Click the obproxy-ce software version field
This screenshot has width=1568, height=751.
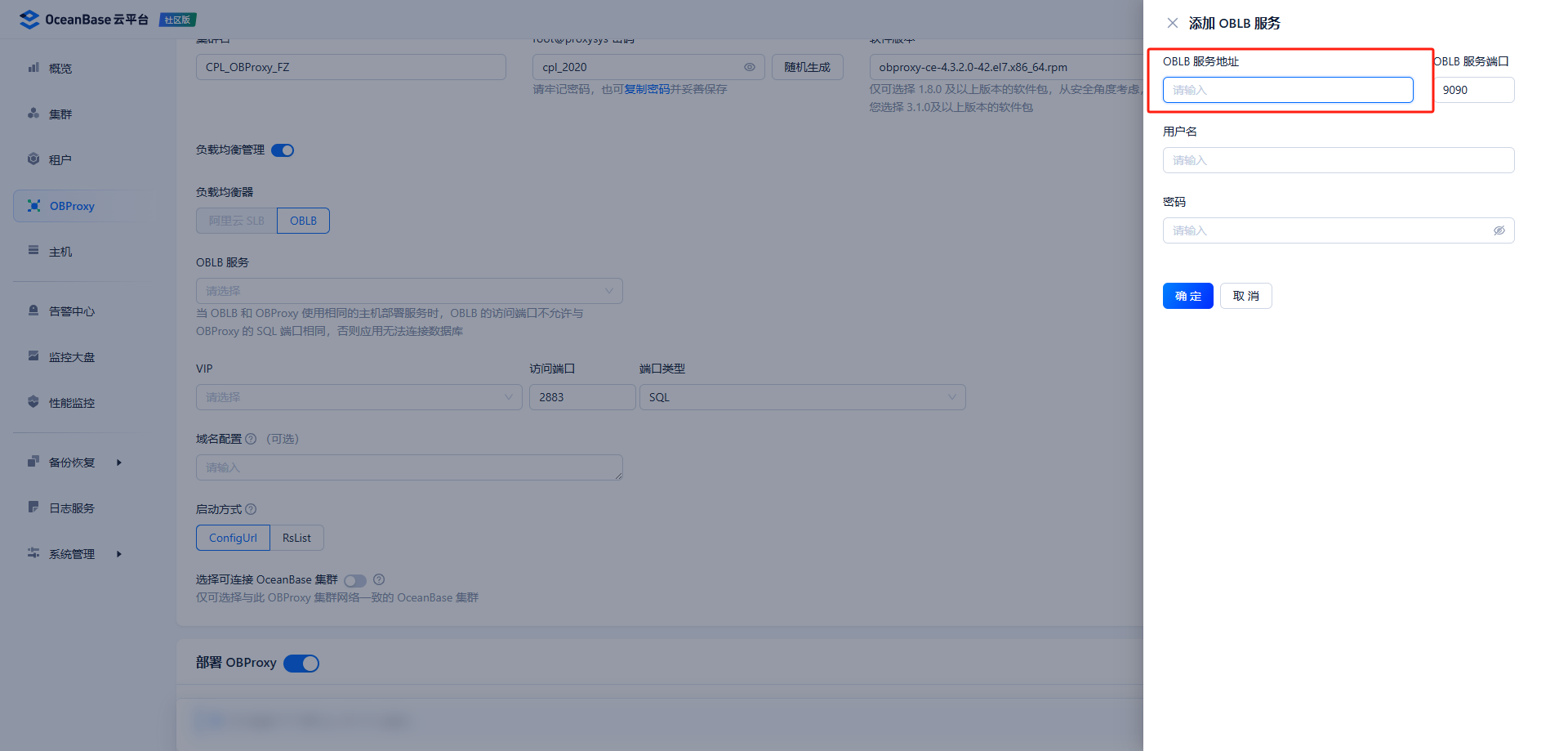click(1007, 67)
